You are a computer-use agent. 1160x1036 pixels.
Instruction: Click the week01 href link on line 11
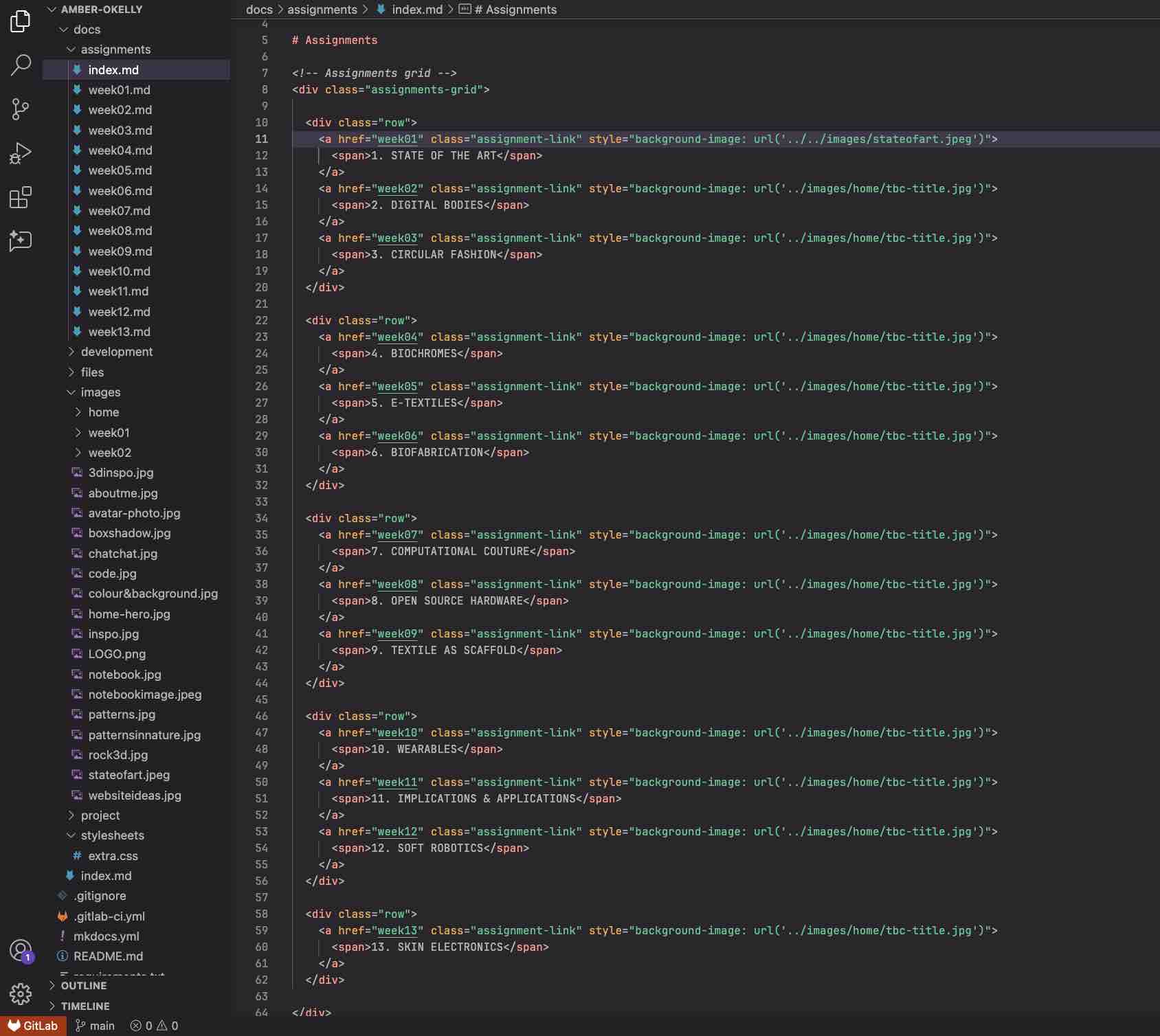(397, 139)
